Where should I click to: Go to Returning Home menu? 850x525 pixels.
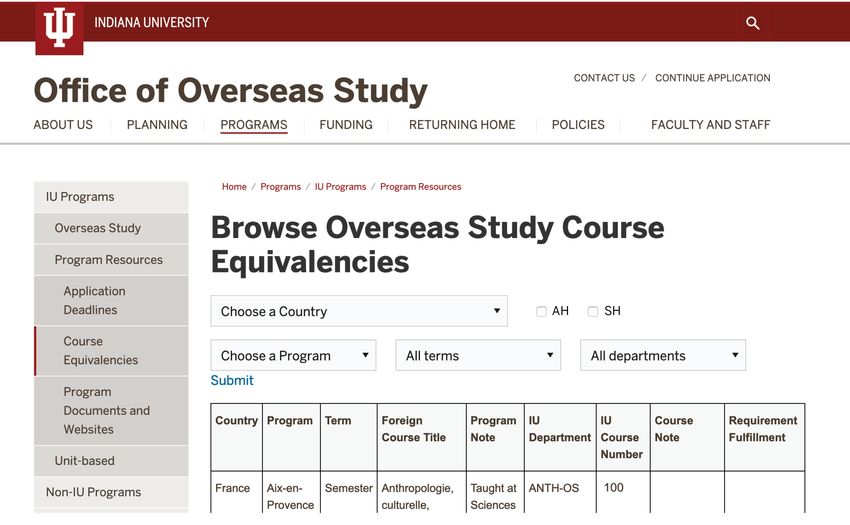pyautogui.click(x=462, y=125)
